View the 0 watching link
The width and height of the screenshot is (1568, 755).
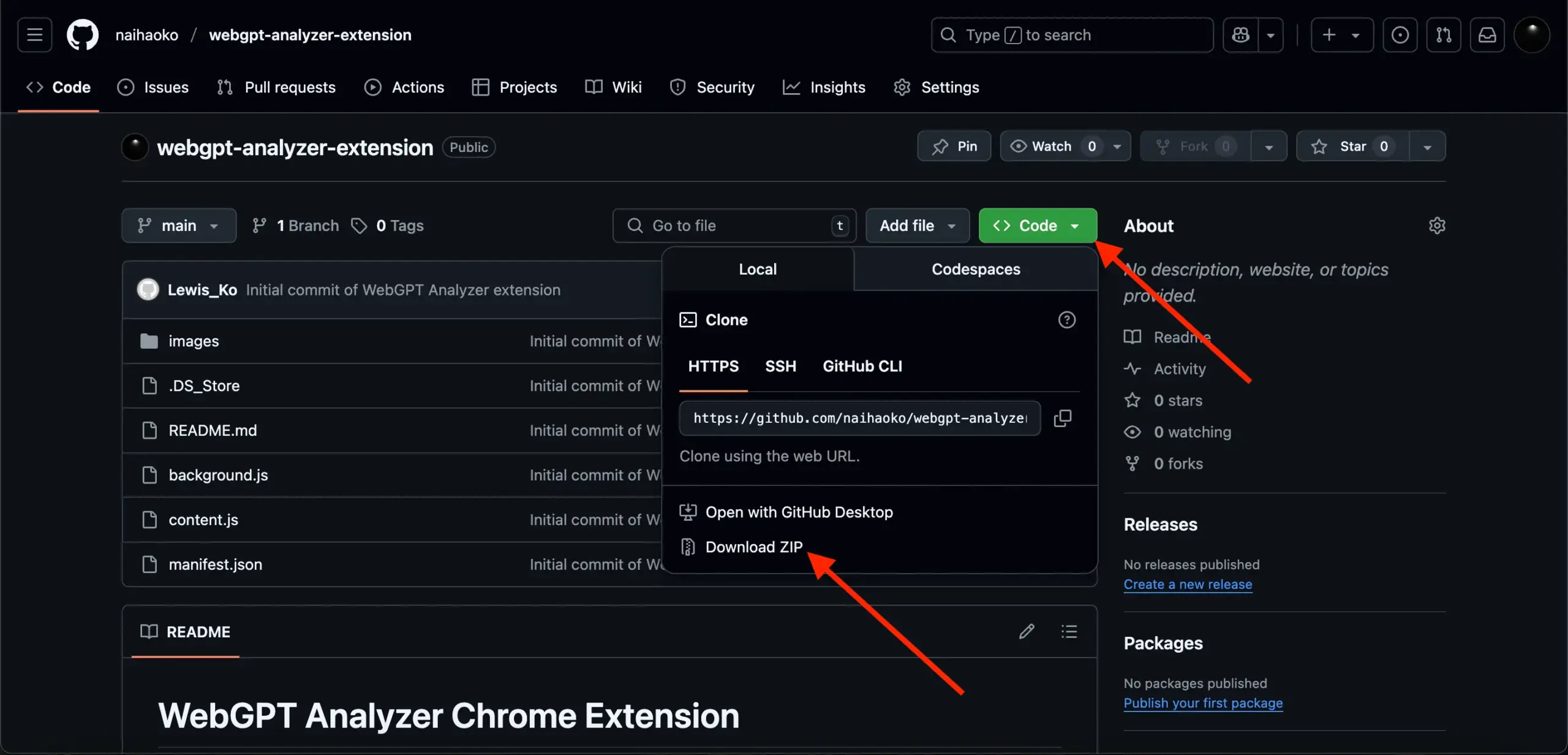[1177, 432]
